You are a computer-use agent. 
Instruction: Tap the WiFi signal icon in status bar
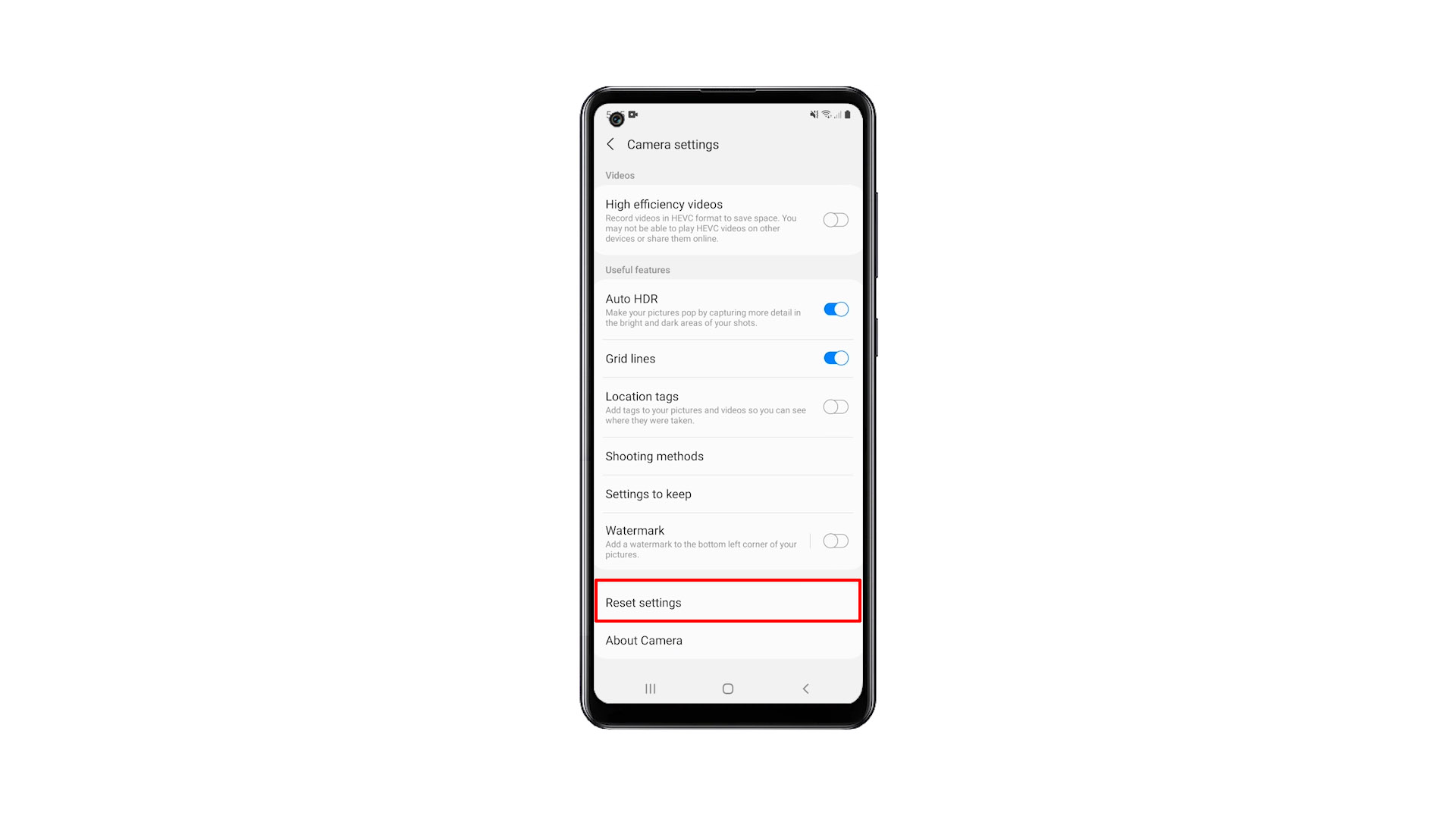tap(826, 114)
